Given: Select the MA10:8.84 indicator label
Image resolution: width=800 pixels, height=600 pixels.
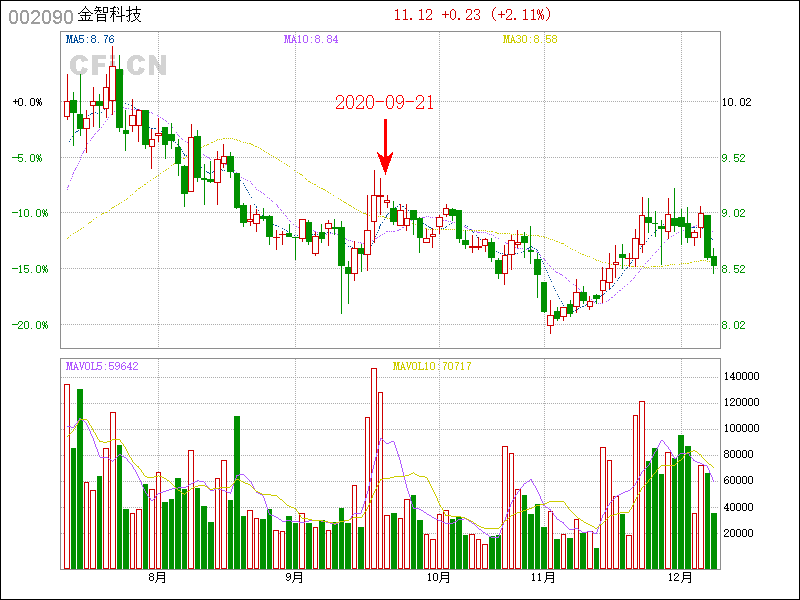Looking at the screenshot, I should pos(311,40).
